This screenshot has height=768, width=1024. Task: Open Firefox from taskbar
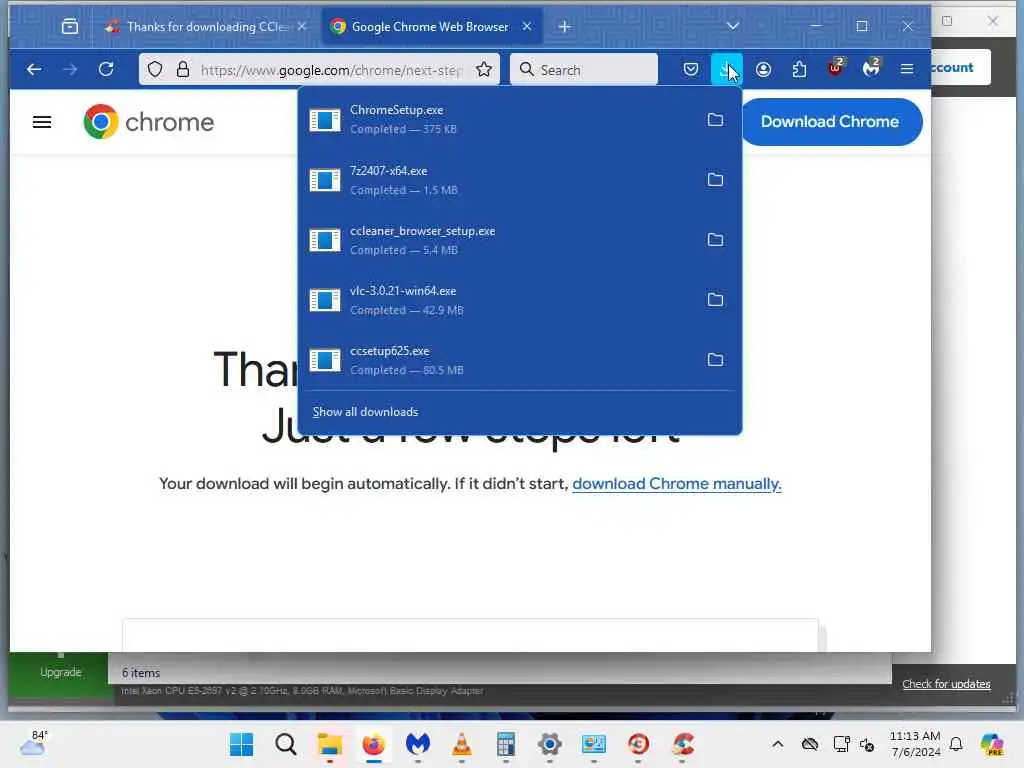[374, 744]
